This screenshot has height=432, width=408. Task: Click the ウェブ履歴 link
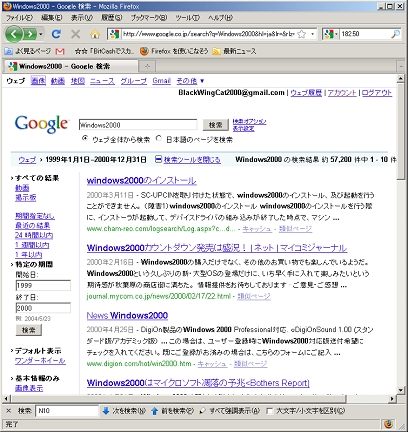click(x=306, y=93)
